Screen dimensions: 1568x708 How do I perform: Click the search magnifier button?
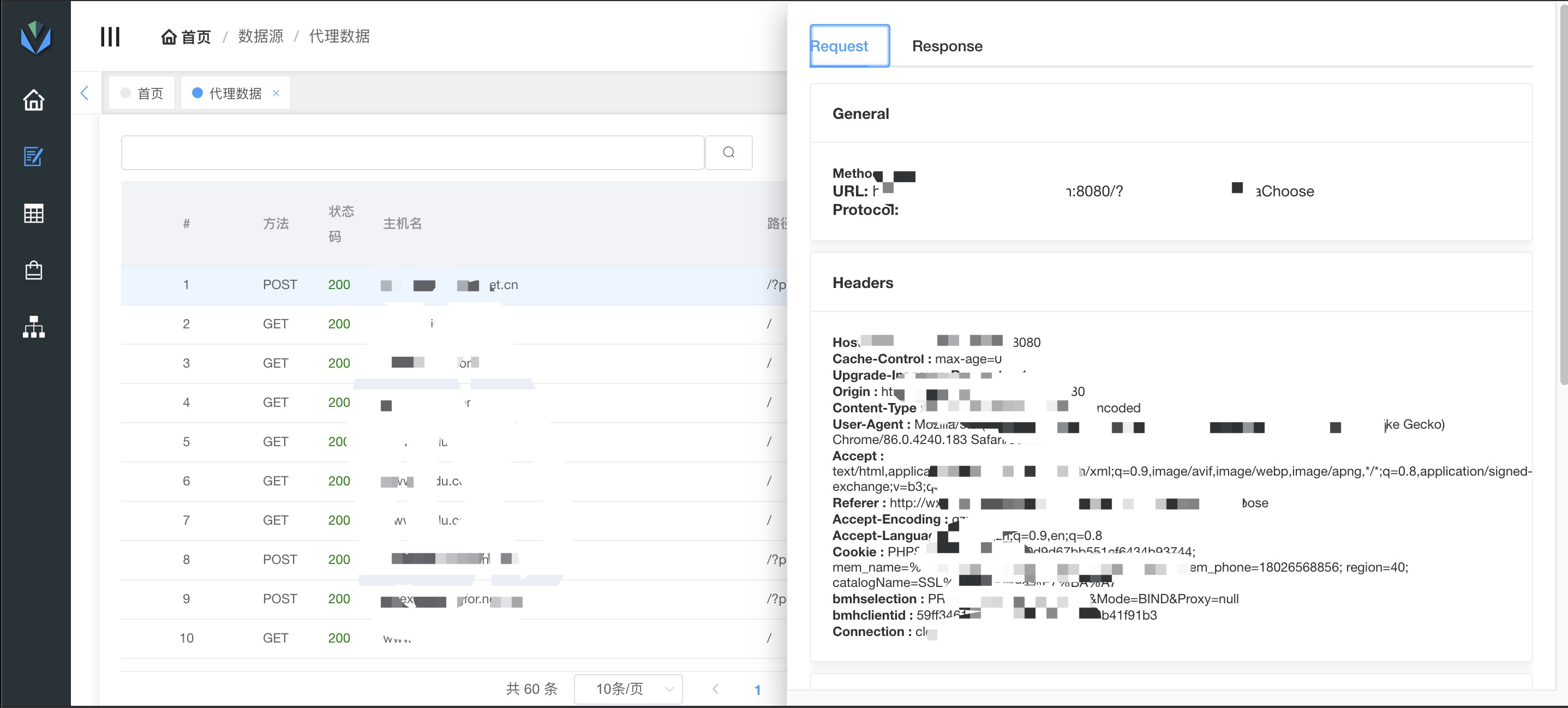tap(728, 152)
